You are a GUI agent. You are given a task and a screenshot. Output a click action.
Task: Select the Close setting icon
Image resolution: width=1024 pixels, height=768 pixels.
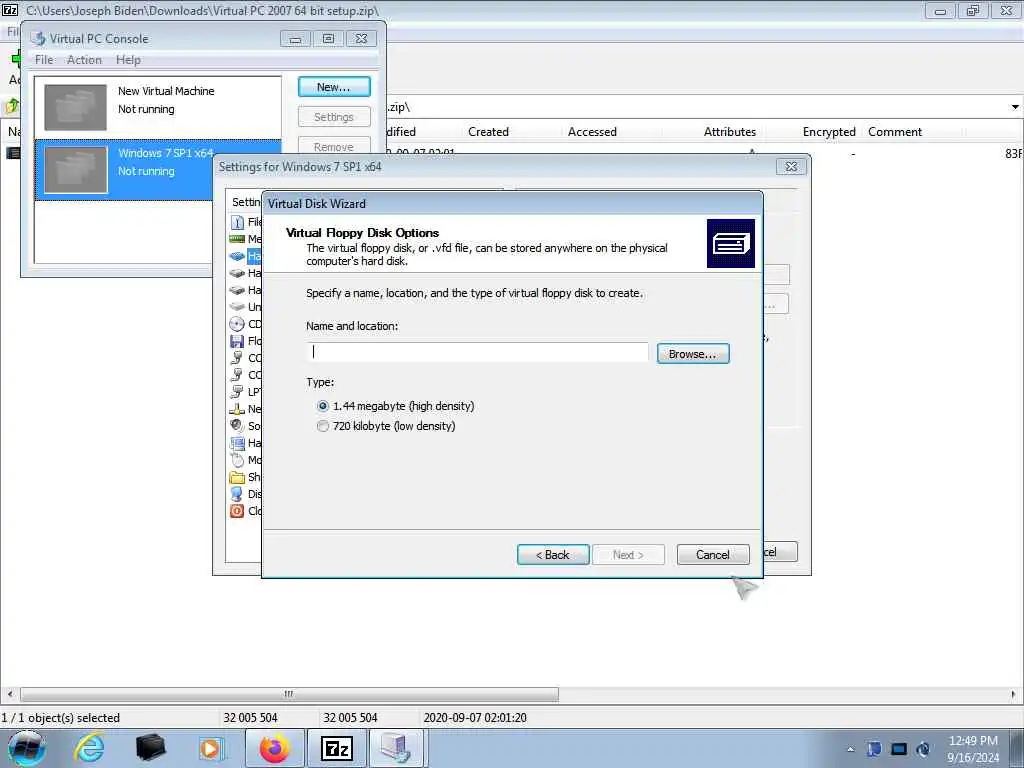[x=238, y=511]
